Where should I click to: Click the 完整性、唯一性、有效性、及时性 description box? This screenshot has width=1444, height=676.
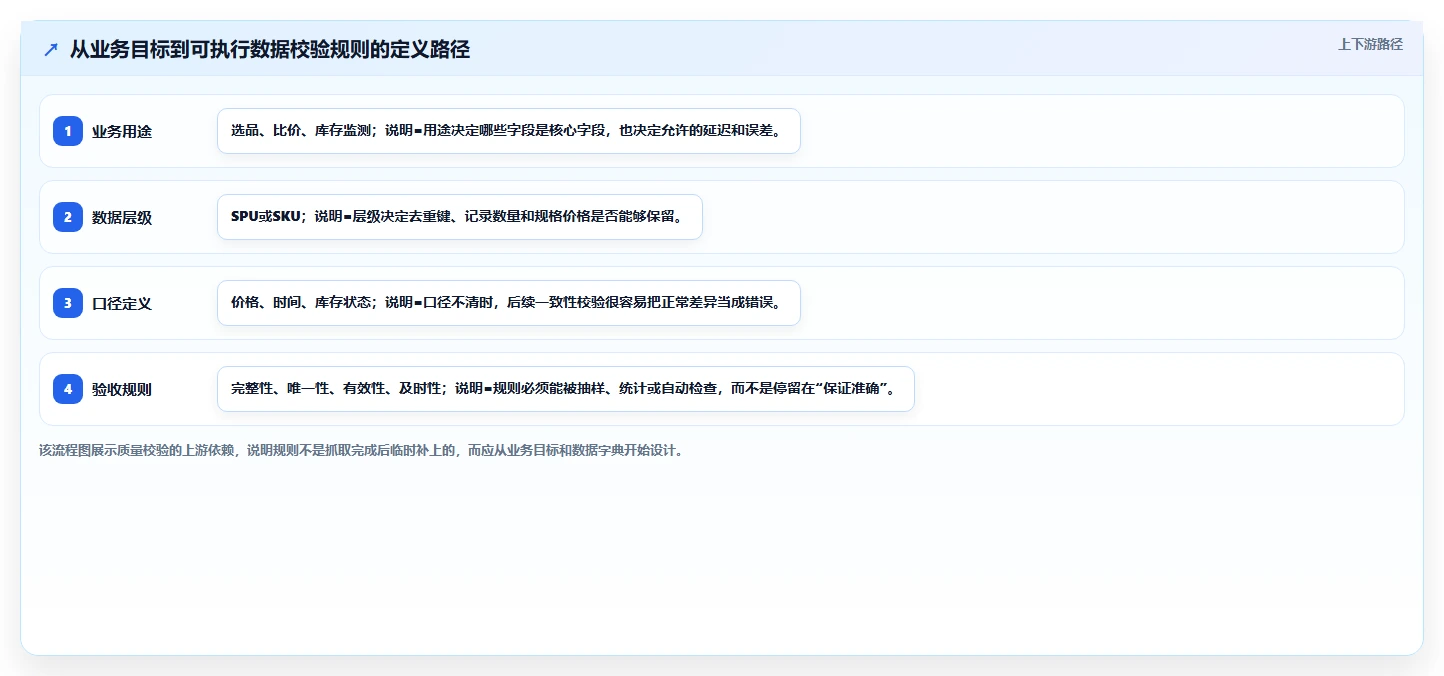point(566,389)
